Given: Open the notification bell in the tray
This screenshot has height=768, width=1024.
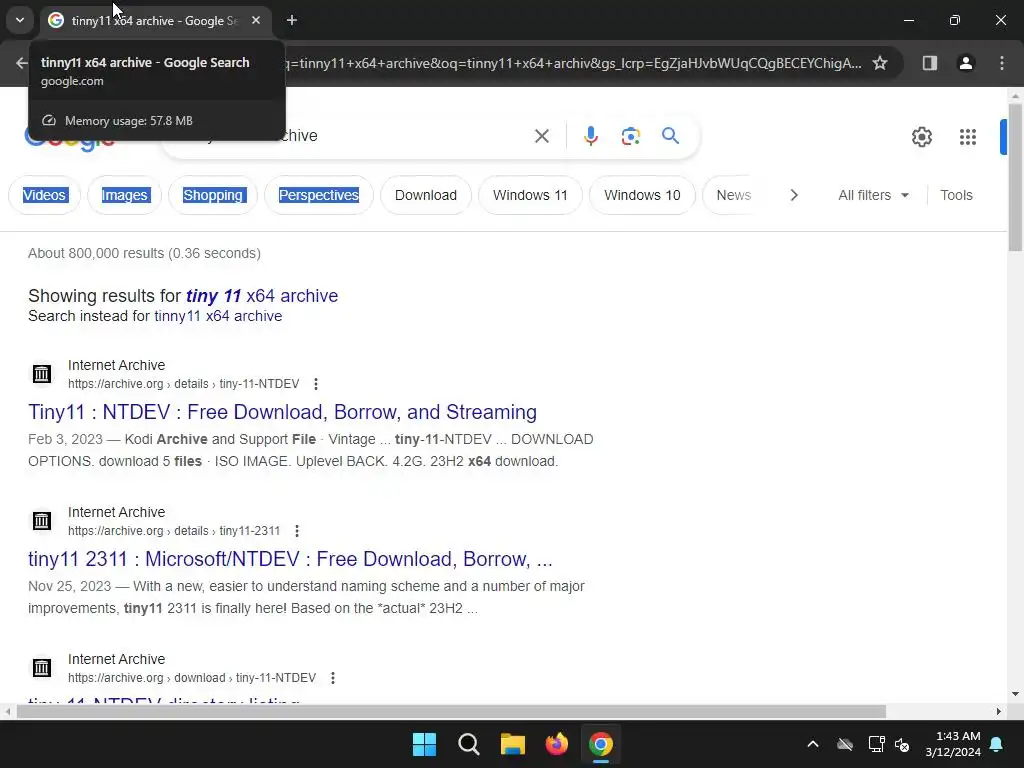Looking at the screenshot, I should pyautogui.click(x=996, y=744).
